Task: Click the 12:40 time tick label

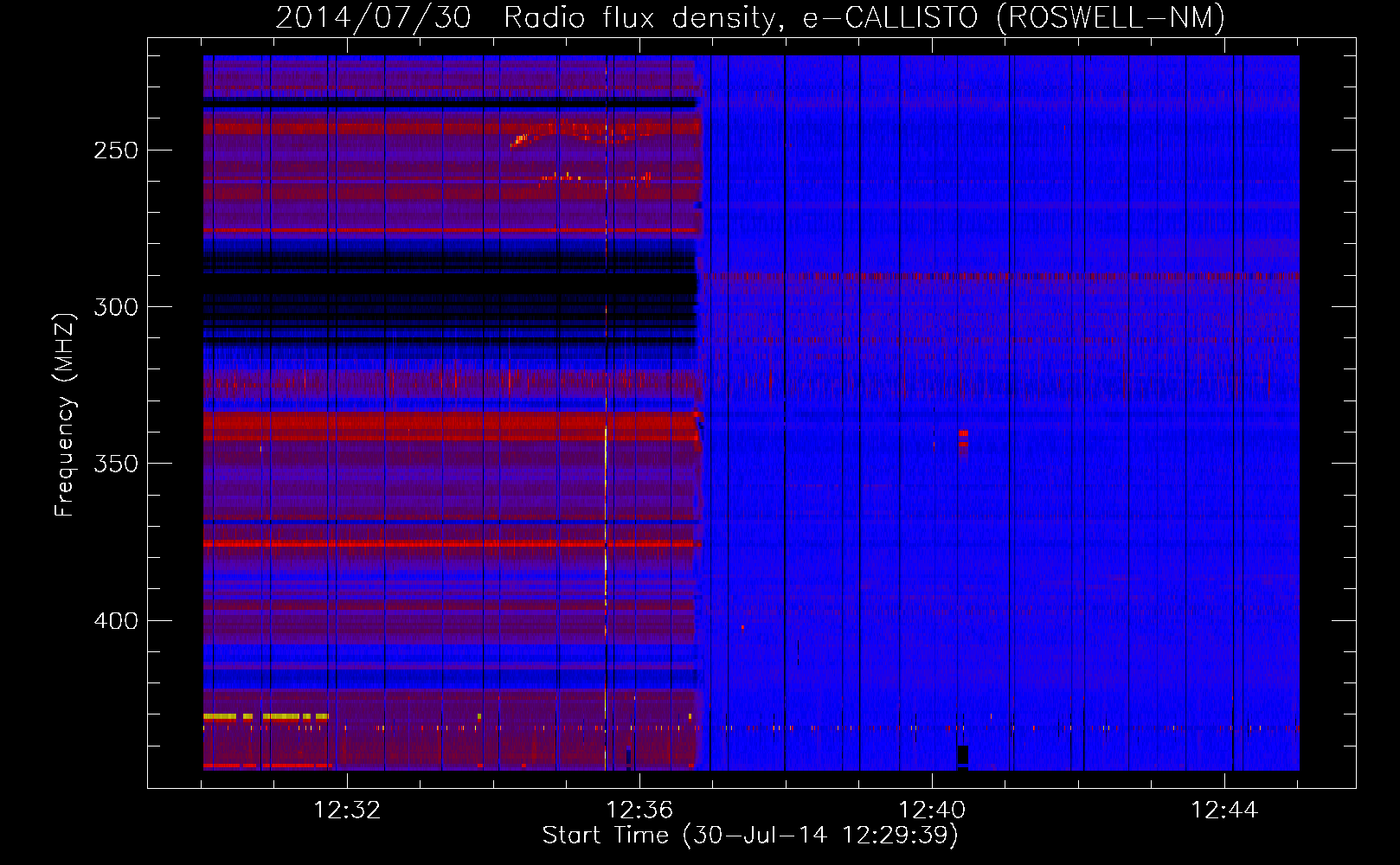Action: pos(932,811)
